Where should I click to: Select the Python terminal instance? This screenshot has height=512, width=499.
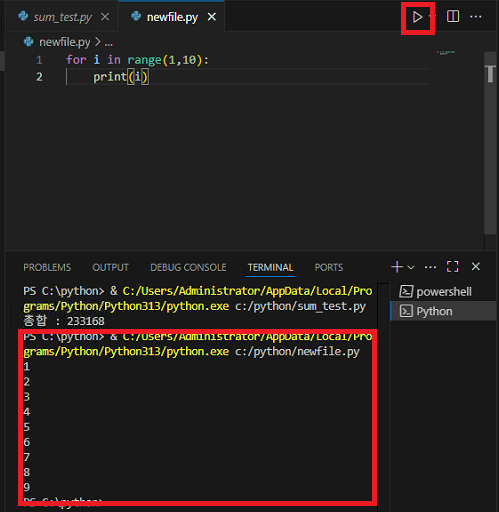pyautogui.click(x=443, y=311)
